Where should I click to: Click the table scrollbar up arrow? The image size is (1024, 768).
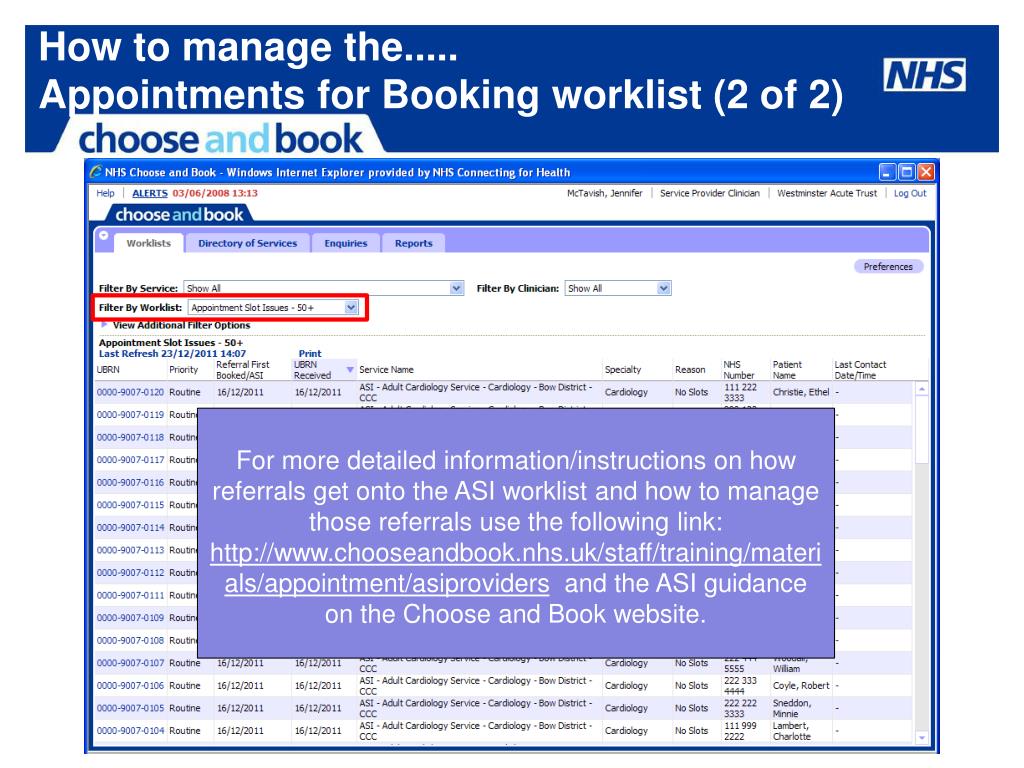(921, 389)
